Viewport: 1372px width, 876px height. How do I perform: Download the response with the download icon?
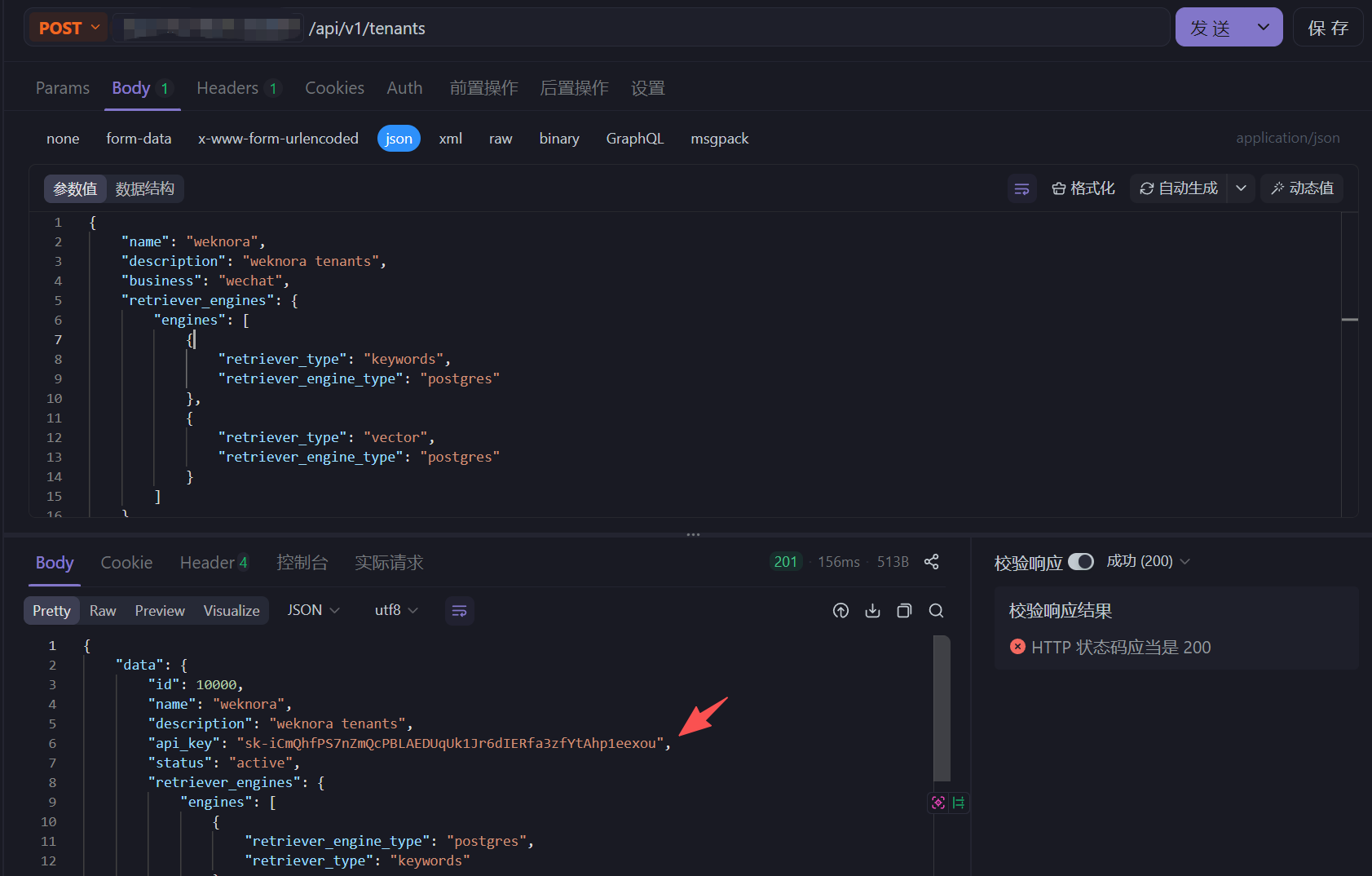(872, 611)
